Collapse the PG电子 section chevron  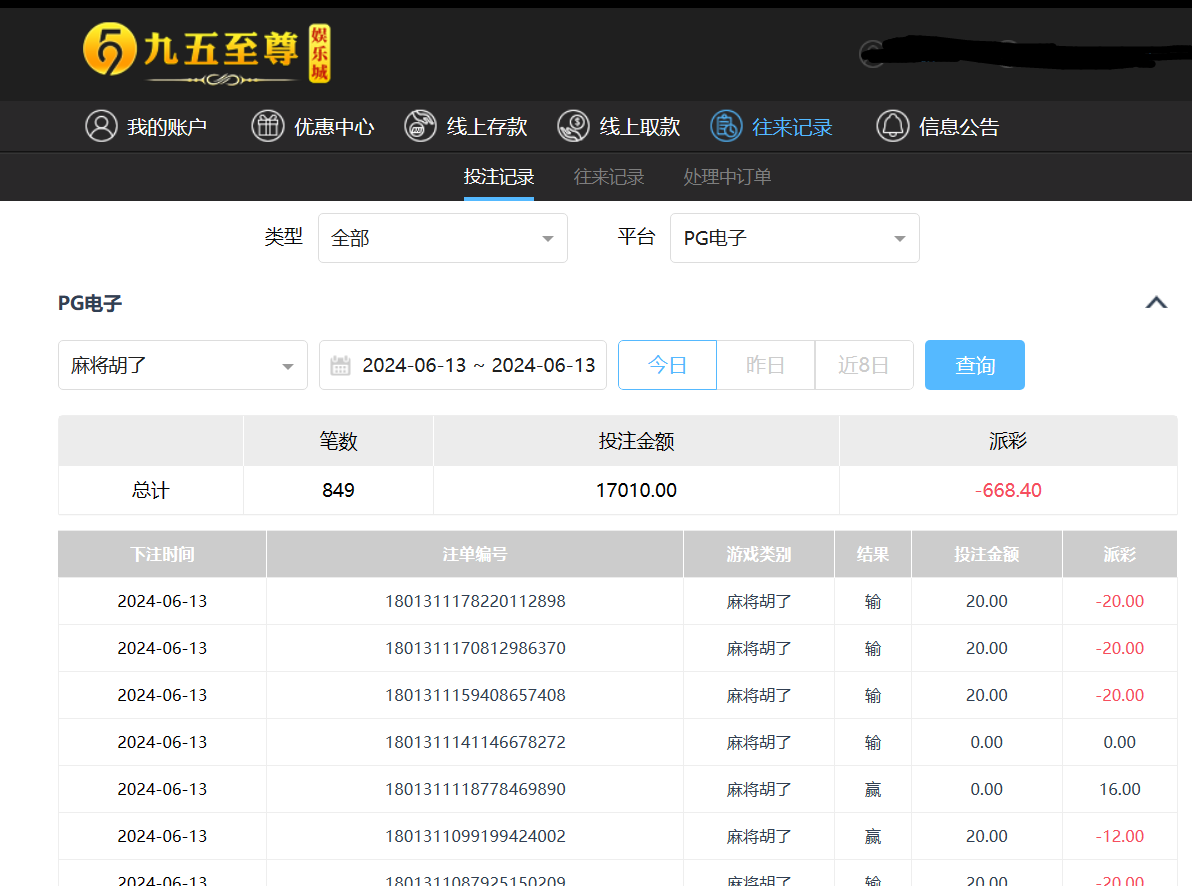click(x=1156, y=303)
